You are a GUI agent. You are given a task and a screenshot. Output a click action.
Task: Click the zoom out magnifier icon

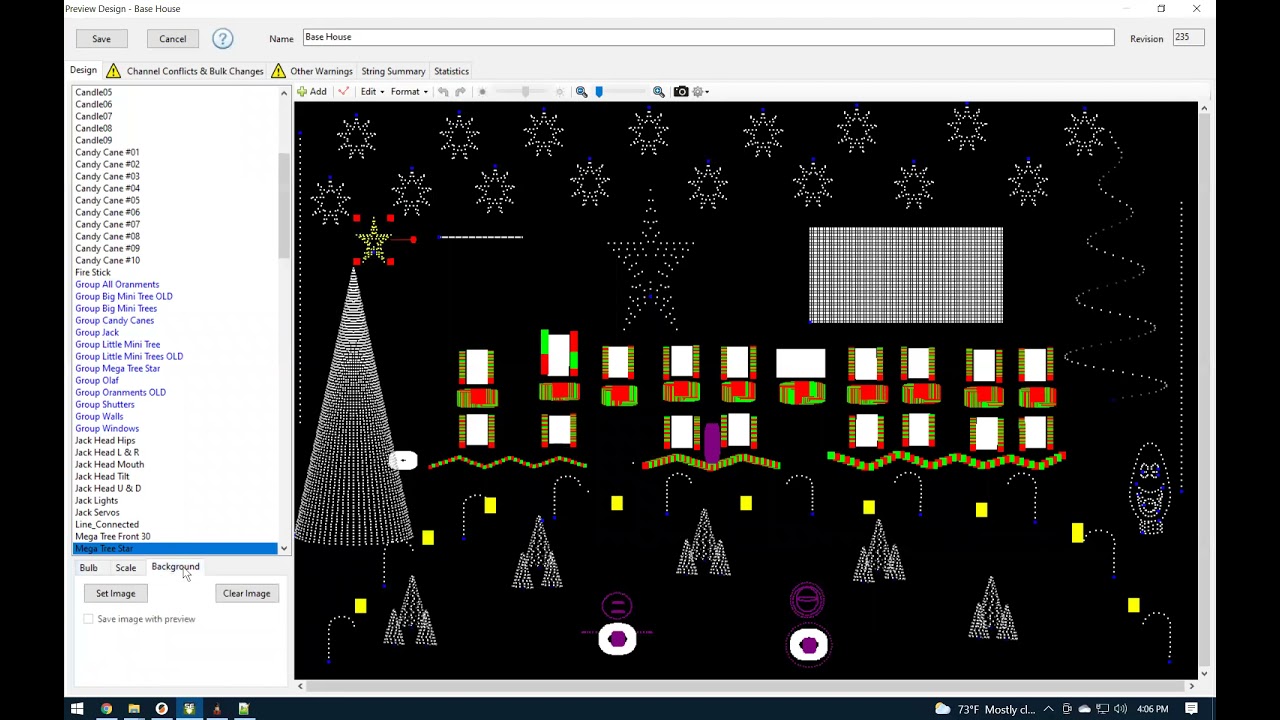click(581, 92)
